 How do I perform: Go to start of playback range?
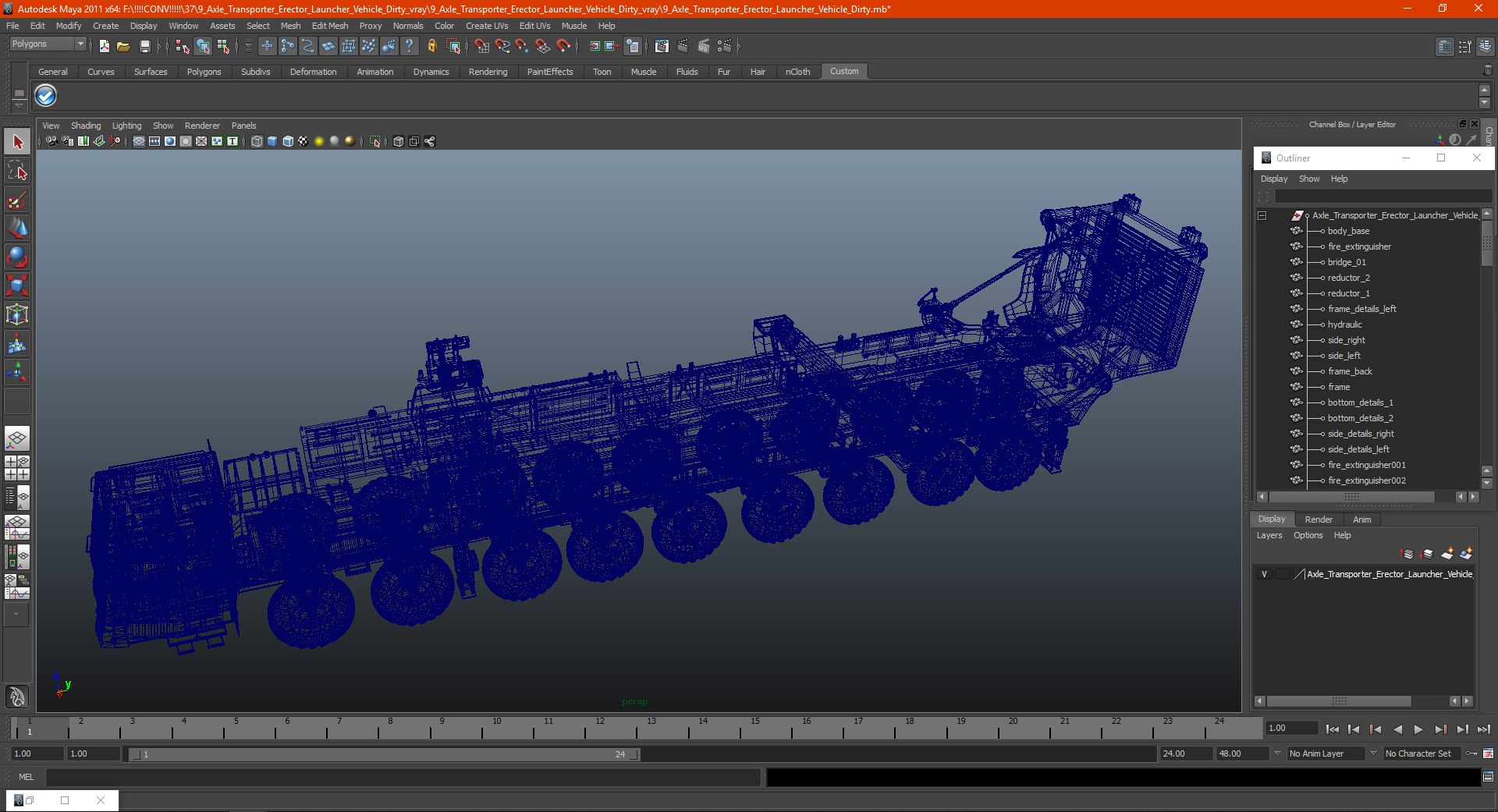click(1333, 729)
